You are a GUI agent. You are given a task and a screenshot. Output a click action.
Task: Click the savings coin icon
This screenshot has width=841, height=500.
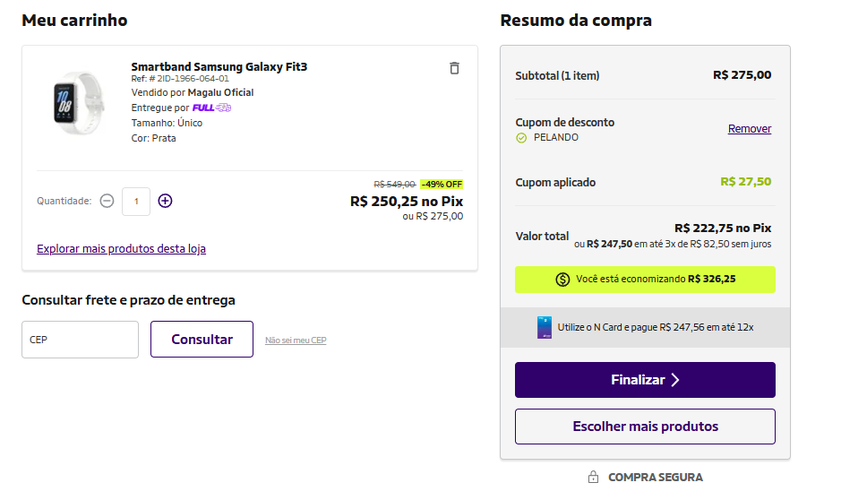(x=563, y=280)
